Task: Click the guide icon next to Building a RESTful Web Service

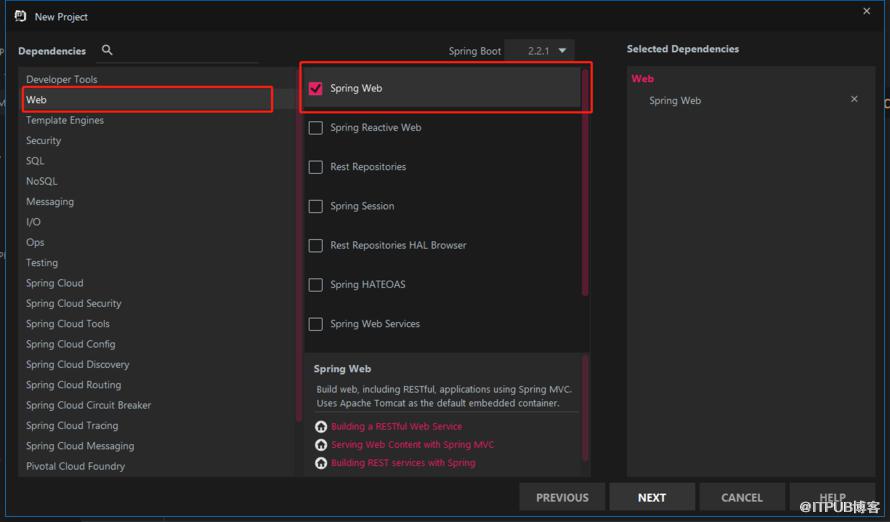Action: click(321, 426)
